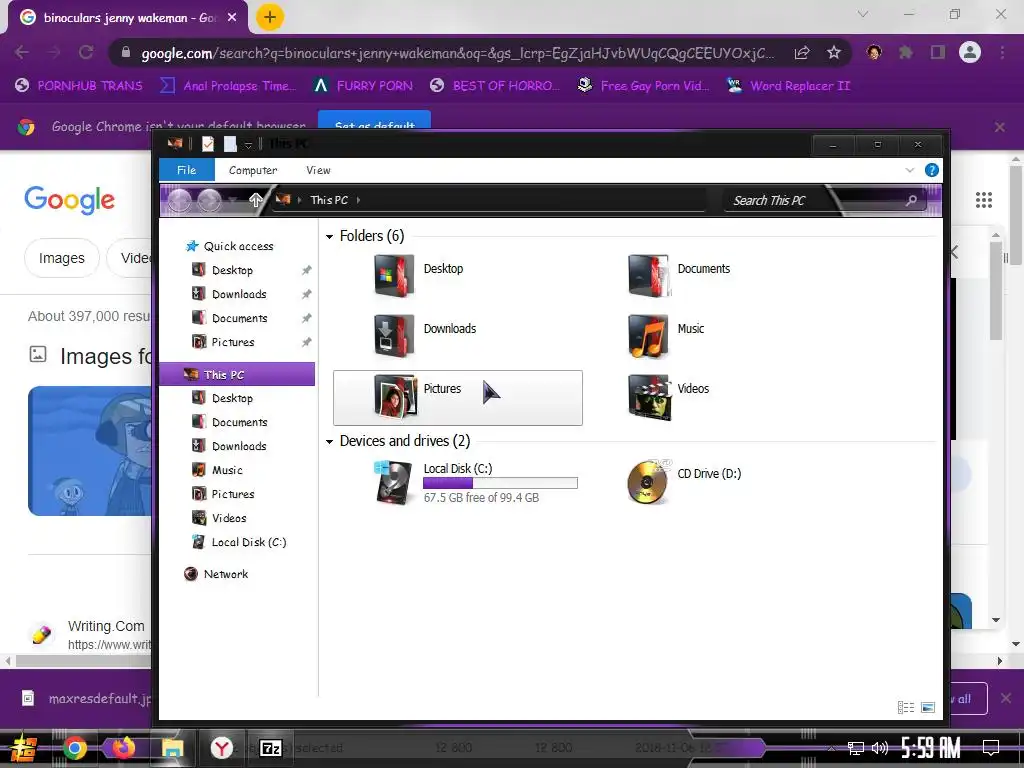Expand the This PC address bar chevron
The height and width of the screenshot is (768, 1024).
359,200
